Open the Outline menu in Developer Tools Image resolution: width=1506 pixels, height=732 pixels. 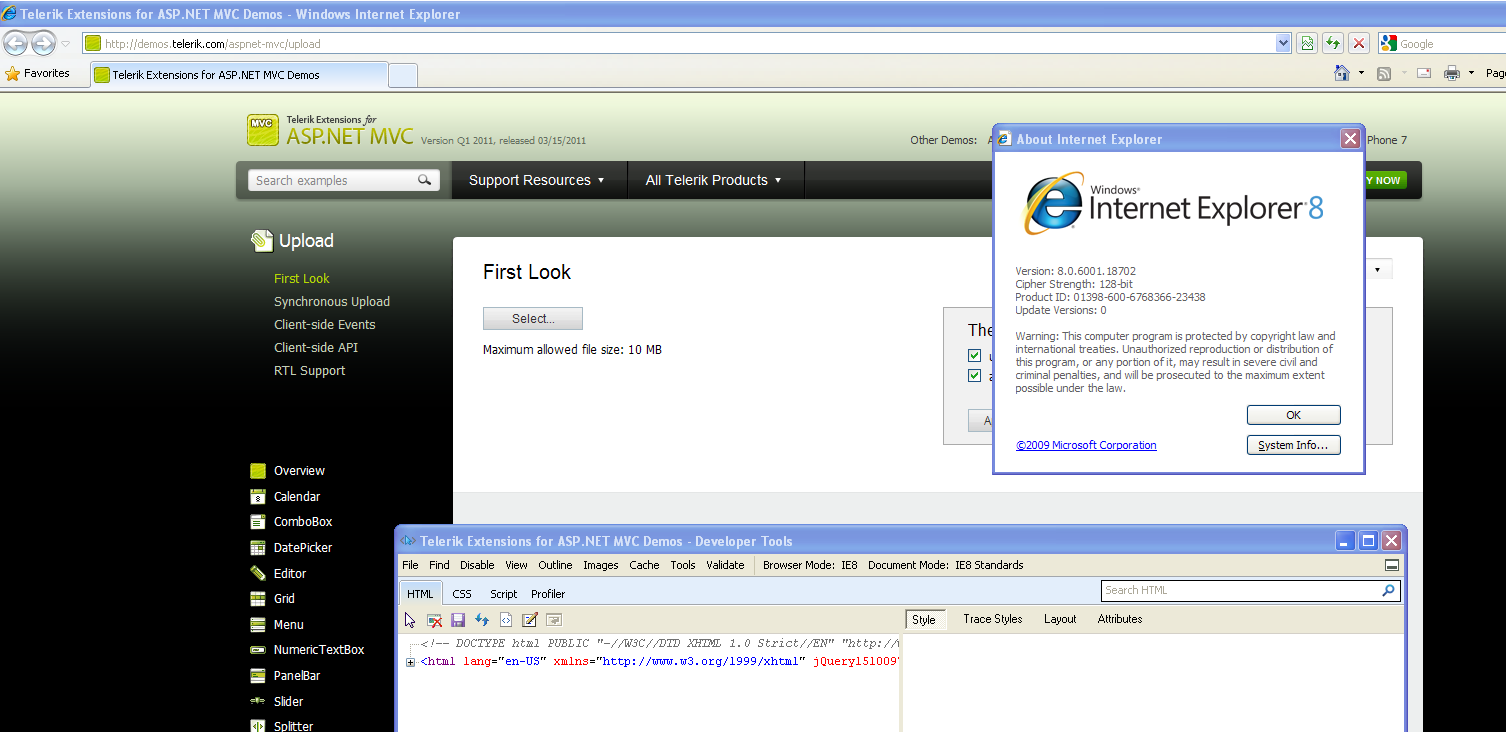(x=555, y=565)
